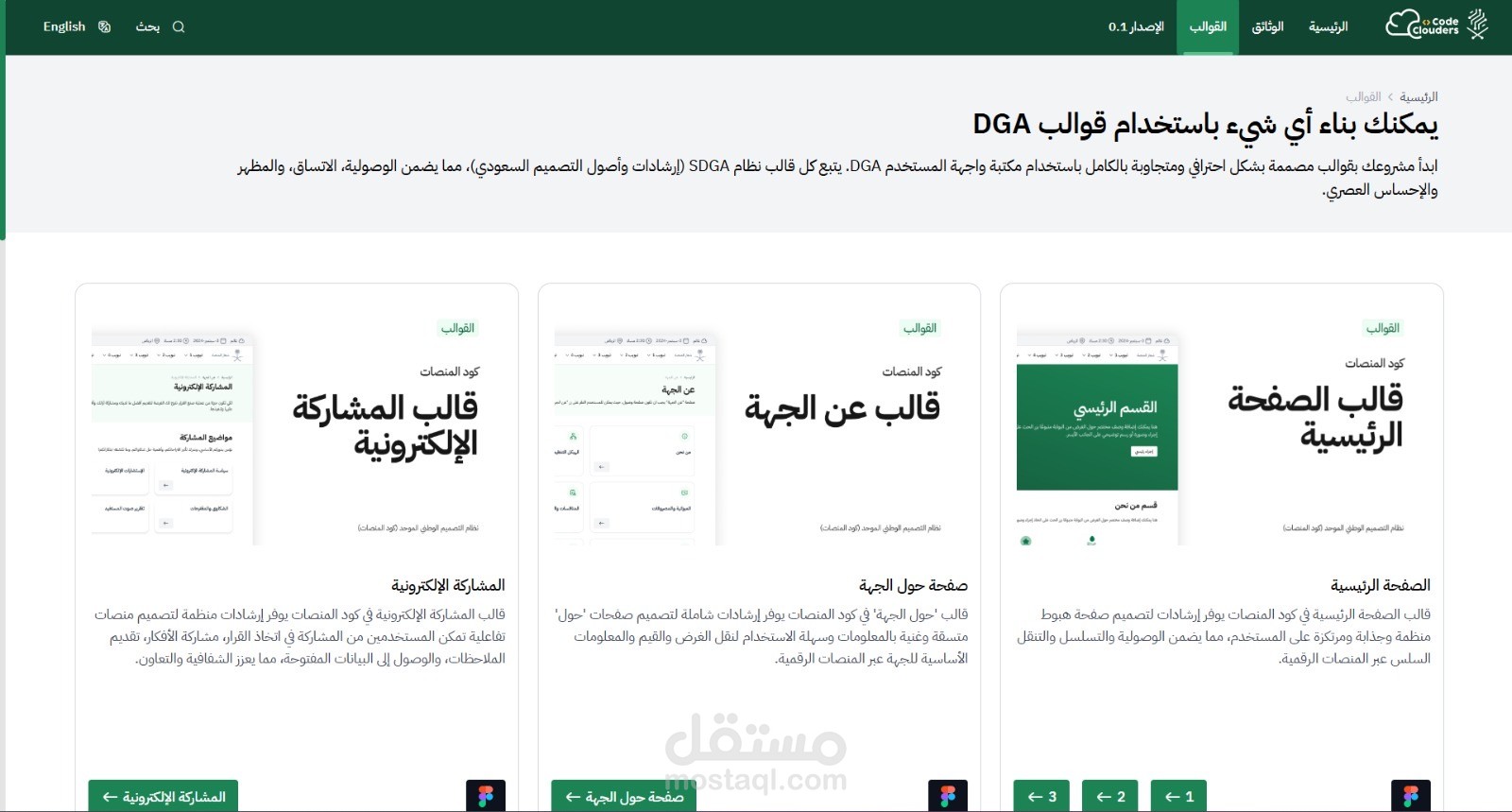Open the الوثائق nav menu item

1267,26
